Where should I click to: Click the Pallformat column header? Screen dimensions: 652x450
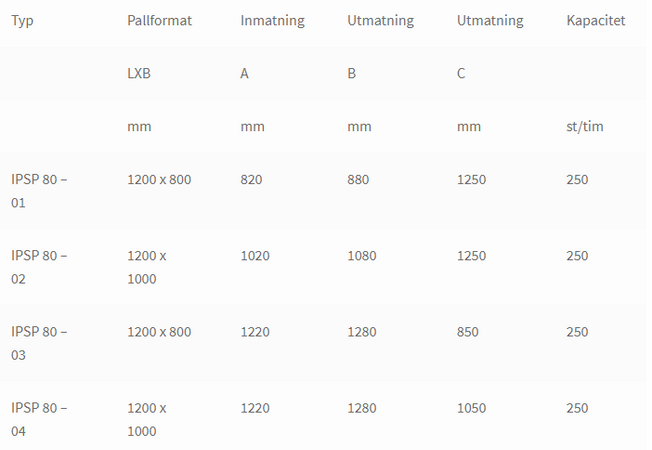(x=159, y=21)
